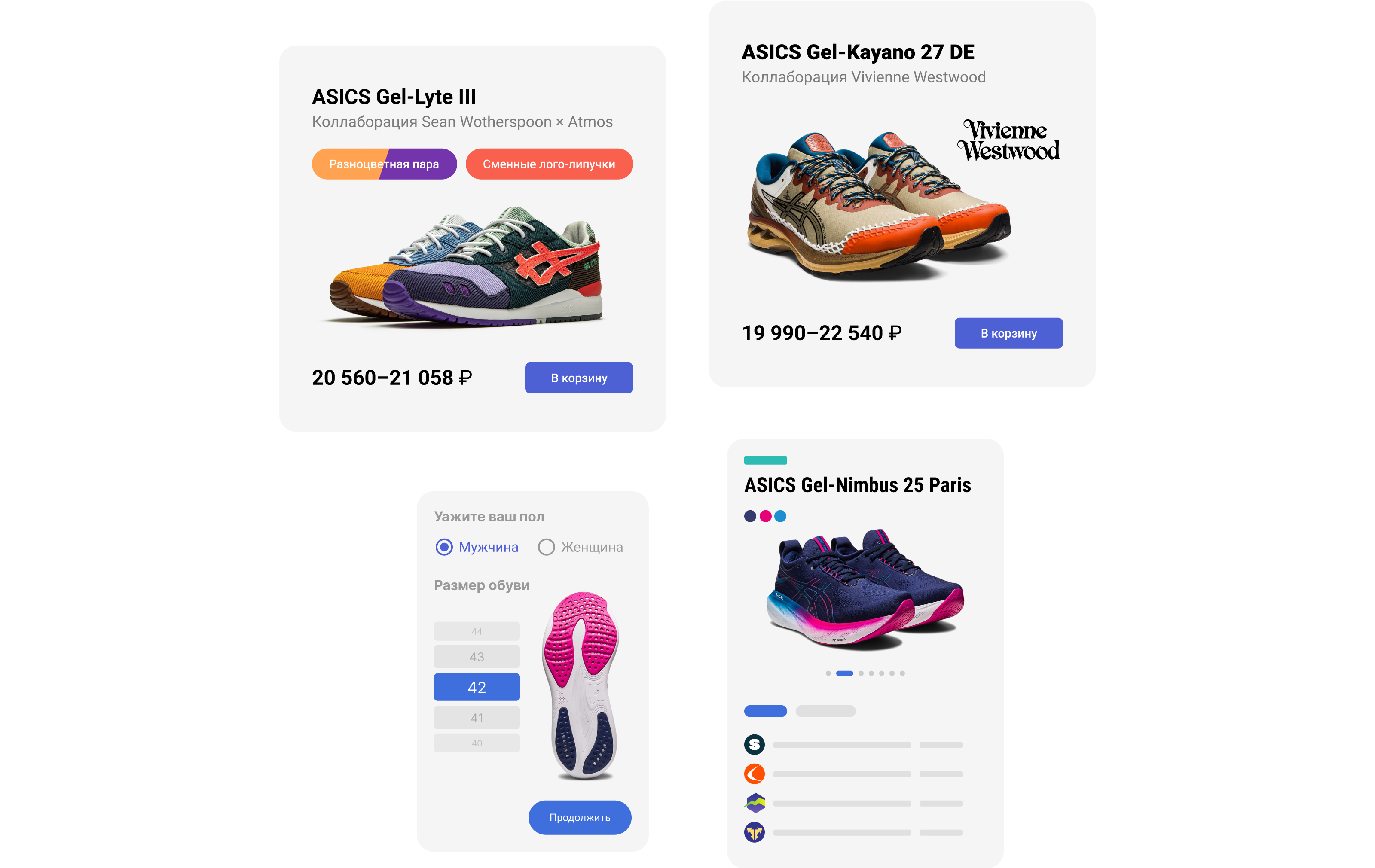The width and height of the screenshot is (1375, 868).
Task: Add ASICS Gel-Lyte III to cart
Action: 579,378
